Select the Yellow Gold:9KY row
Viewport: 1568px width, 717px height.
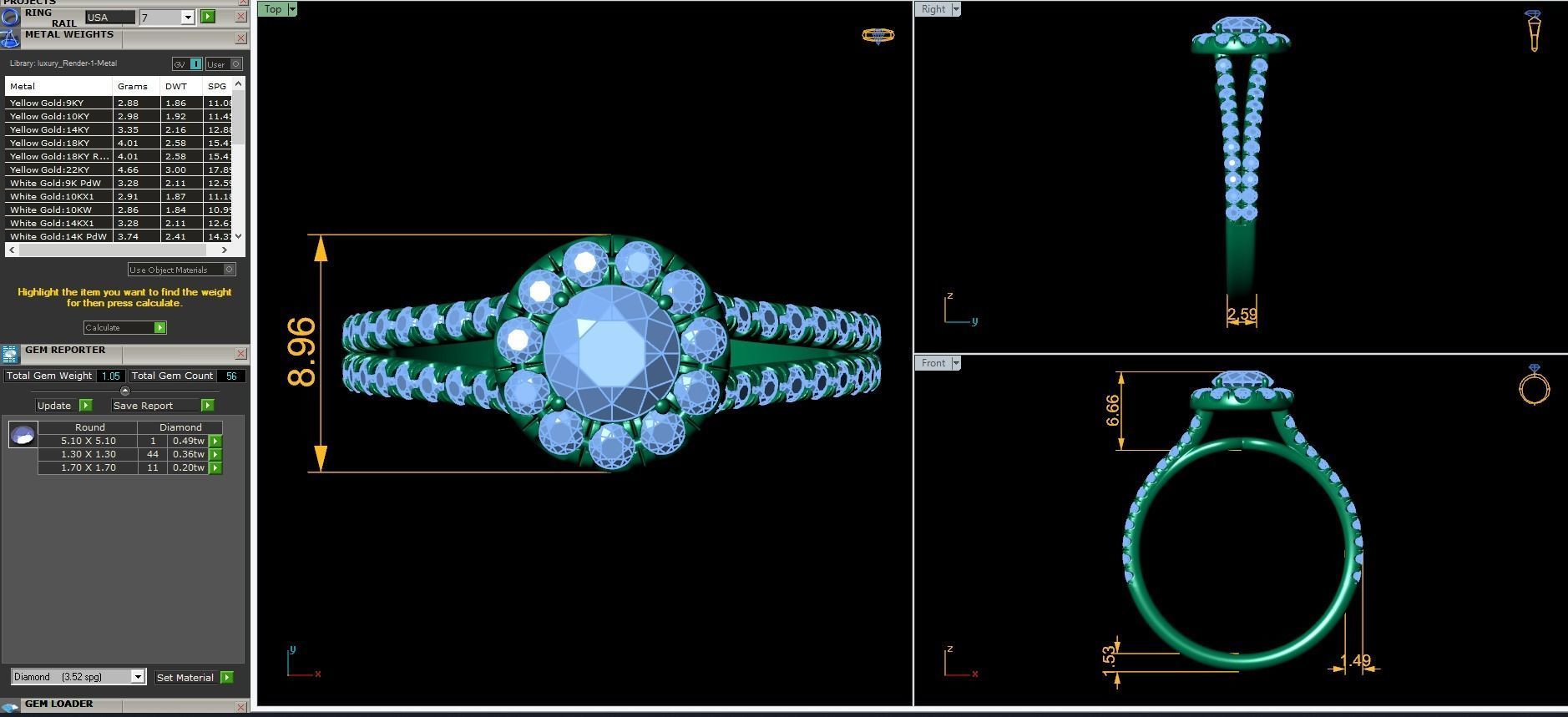point(119,103)
